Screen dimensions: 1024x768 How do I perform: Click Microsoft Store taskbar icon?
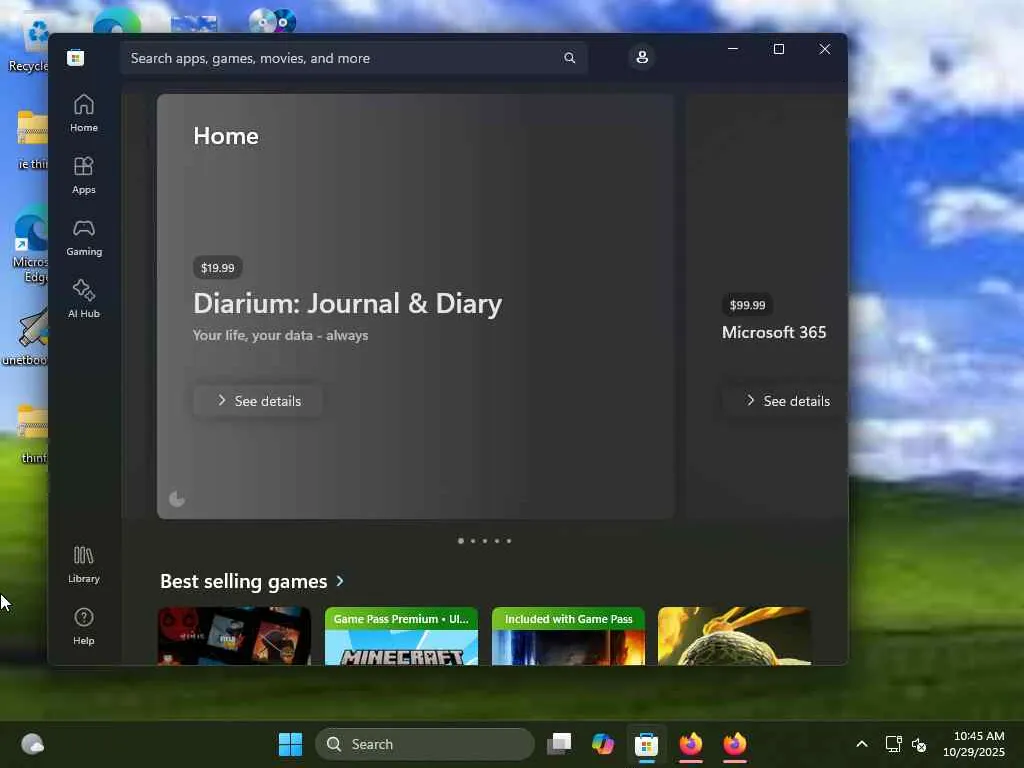coord(647,744)
